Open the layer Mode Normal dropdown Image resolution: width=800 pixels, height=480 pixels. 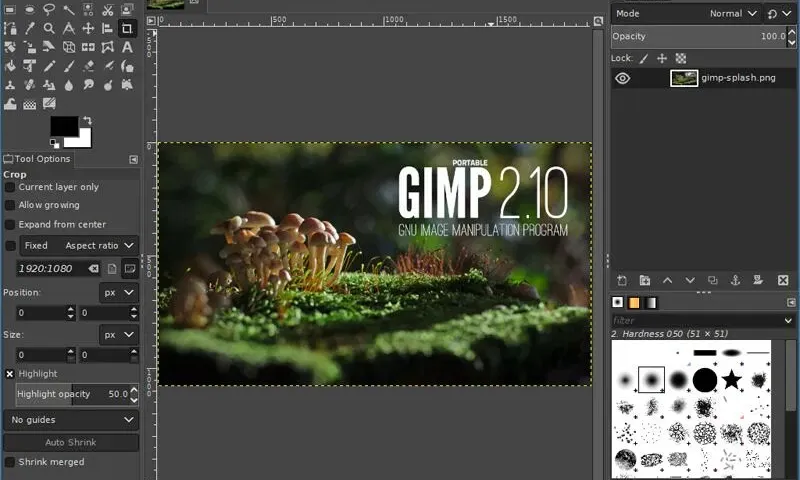point(686,14)
